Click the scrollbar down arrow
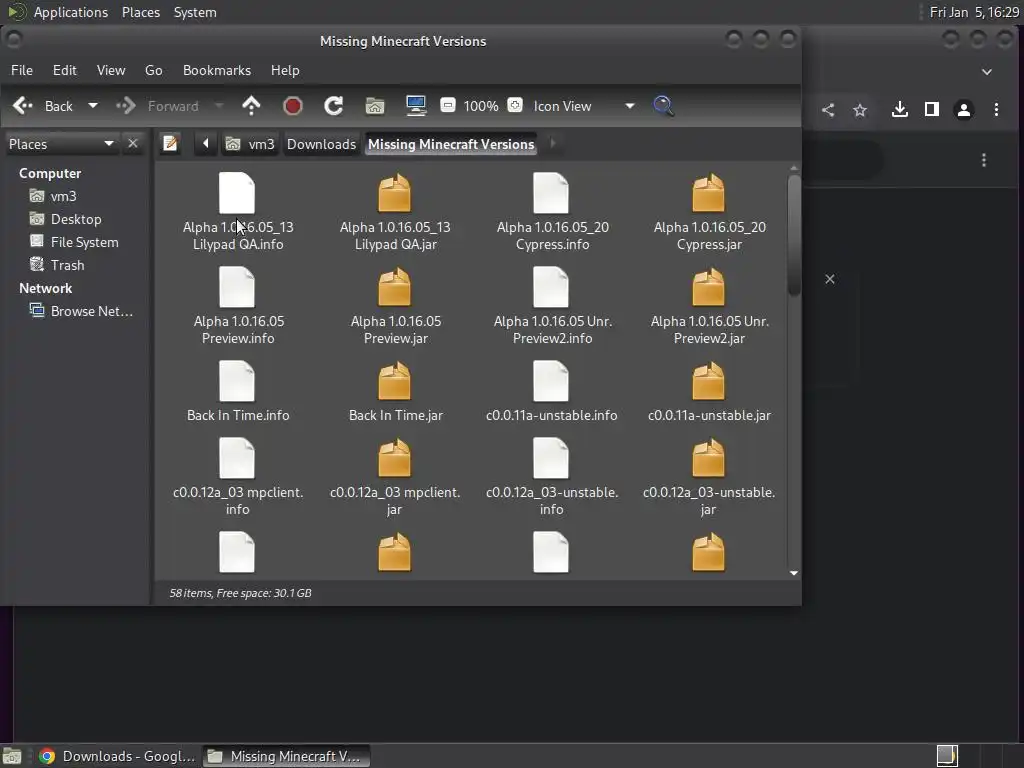The height and width of the screenshot is (768, 1024). [x=794, y=573]
